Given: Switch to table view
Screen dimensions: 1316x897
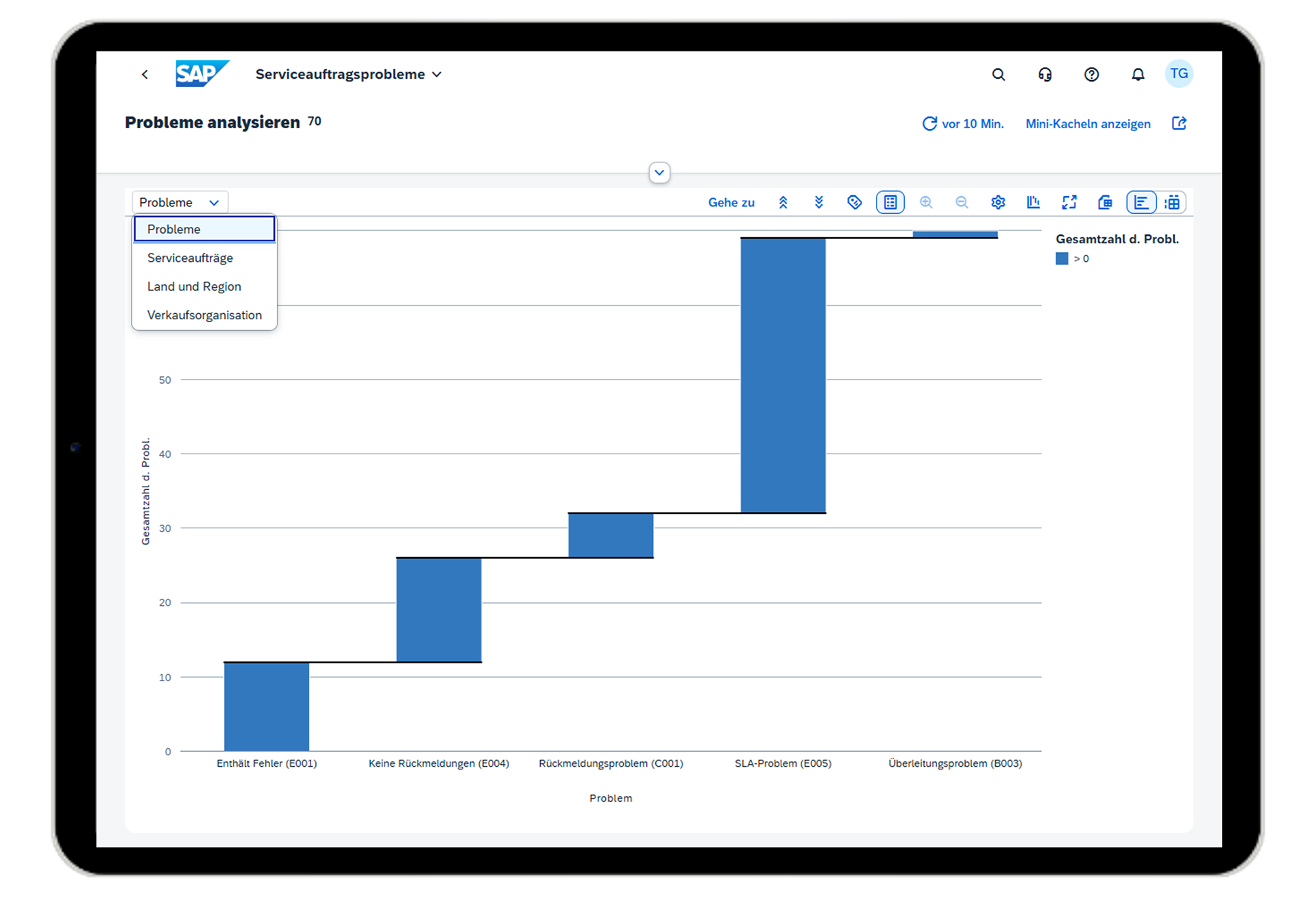Looking at the screenshot, I should 1172,202.
